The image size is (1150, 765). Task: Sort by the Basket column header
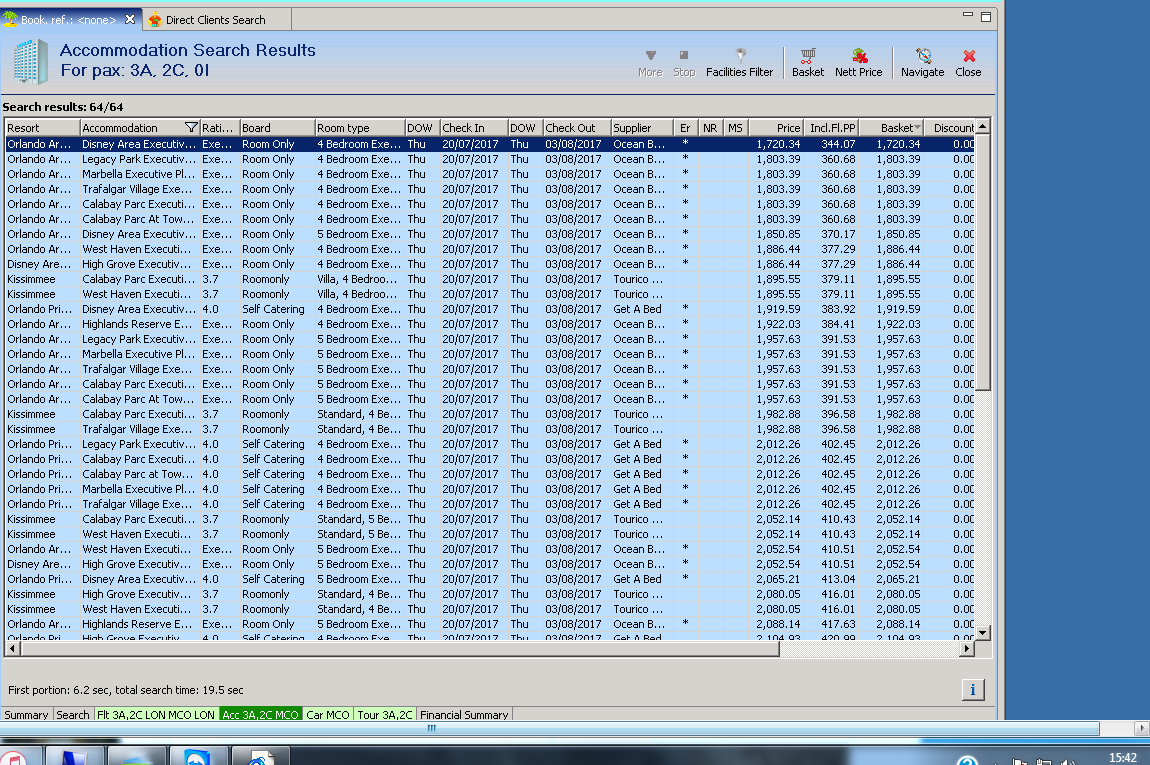click(x=895, y=128)
